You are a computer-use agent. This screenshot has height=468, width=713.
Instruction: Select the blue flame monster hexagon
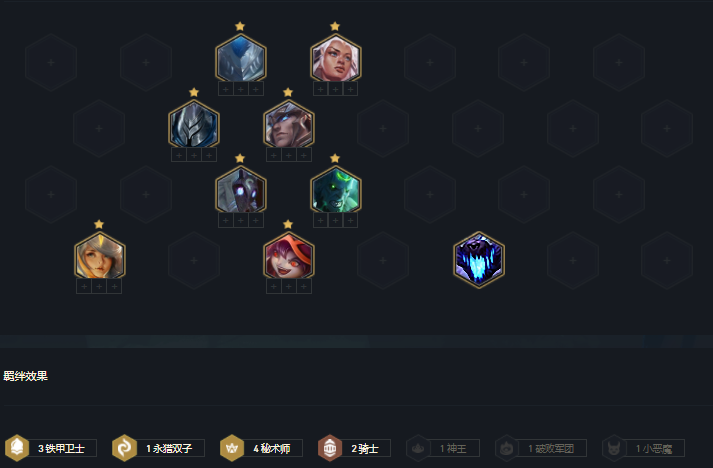[479, 260]
